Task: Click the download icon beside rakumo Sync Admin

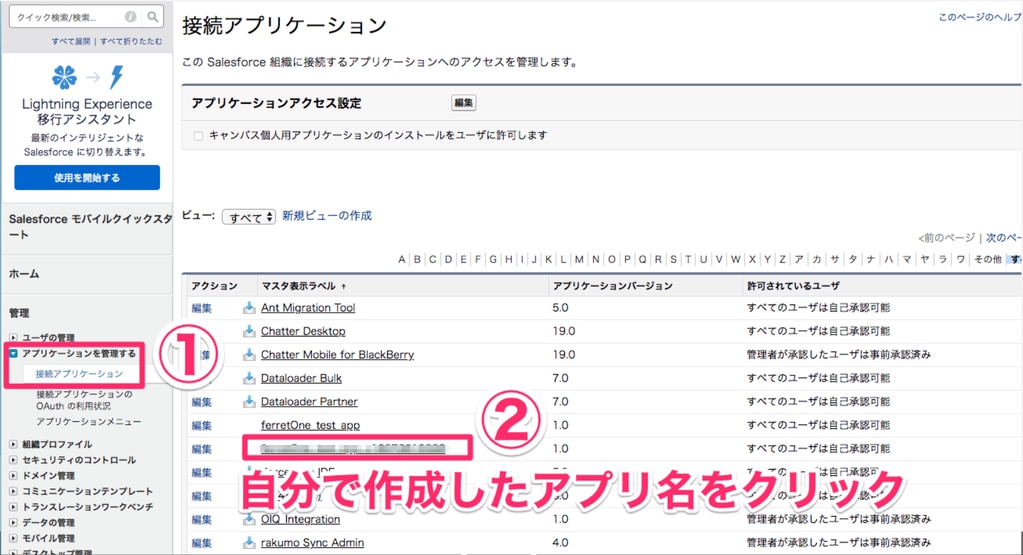Action: coord(249,543)
